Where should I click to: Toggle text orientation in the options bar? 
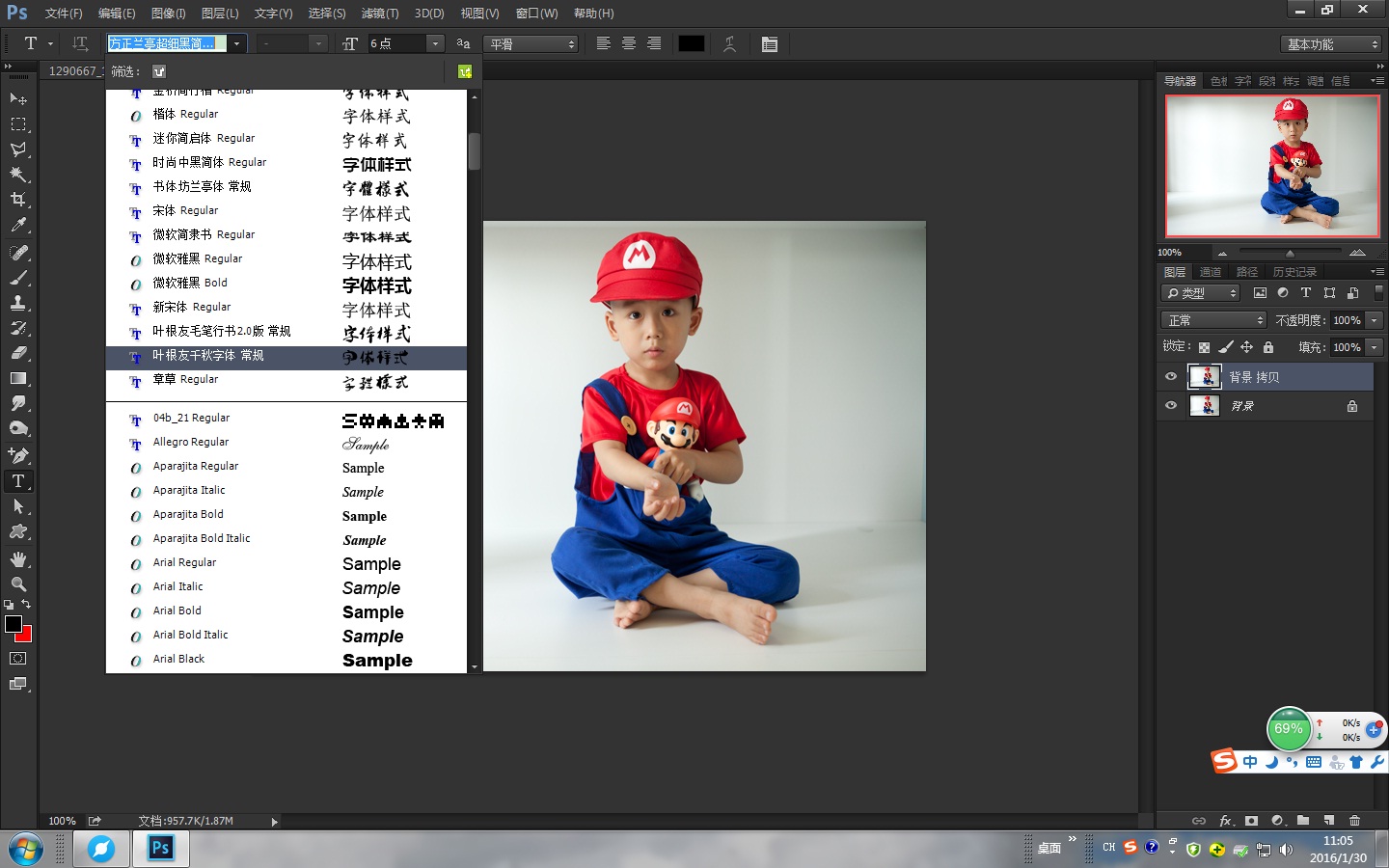[80, 43]
